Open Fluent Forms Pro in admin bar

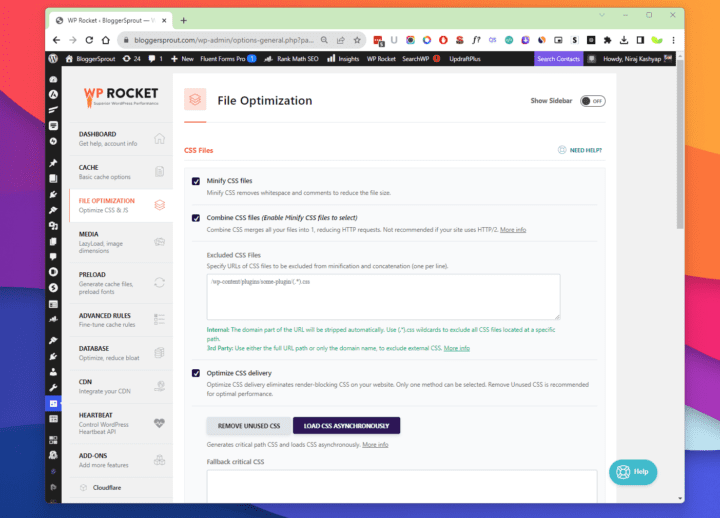pyautogui.click(x=228, y=59)
